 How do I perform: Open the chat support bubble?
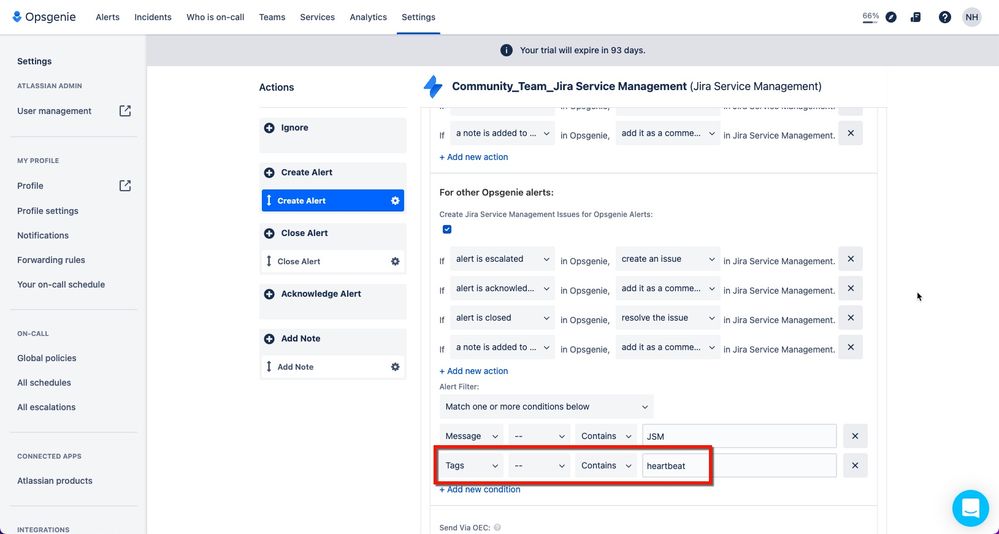point(970,508)
